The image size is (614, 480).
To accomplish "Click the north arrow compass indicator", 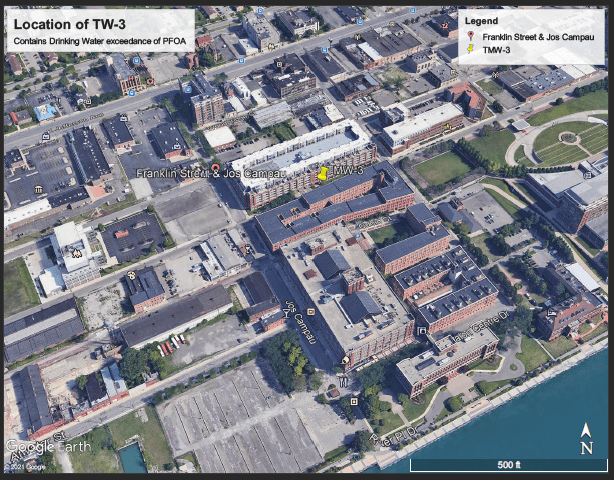I will coord(586,439).
